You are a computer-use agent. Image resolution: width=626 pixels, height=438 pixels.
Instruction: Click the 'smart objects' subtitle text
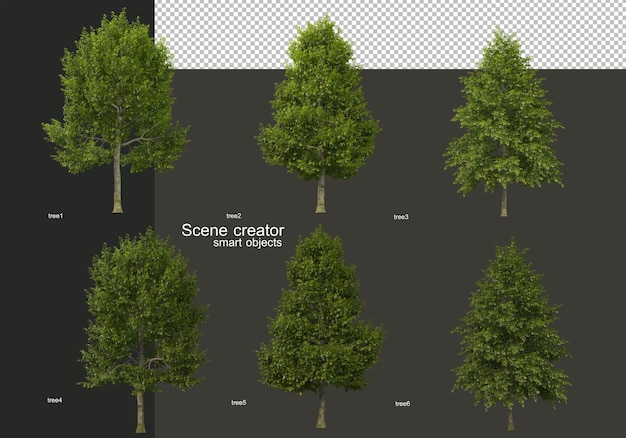click(248, 243)
